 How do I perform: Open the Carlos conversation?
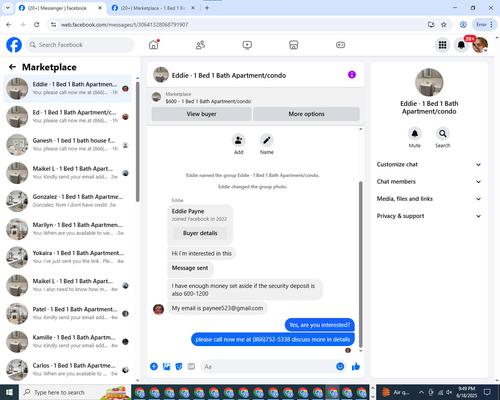(x=68, y=370)
